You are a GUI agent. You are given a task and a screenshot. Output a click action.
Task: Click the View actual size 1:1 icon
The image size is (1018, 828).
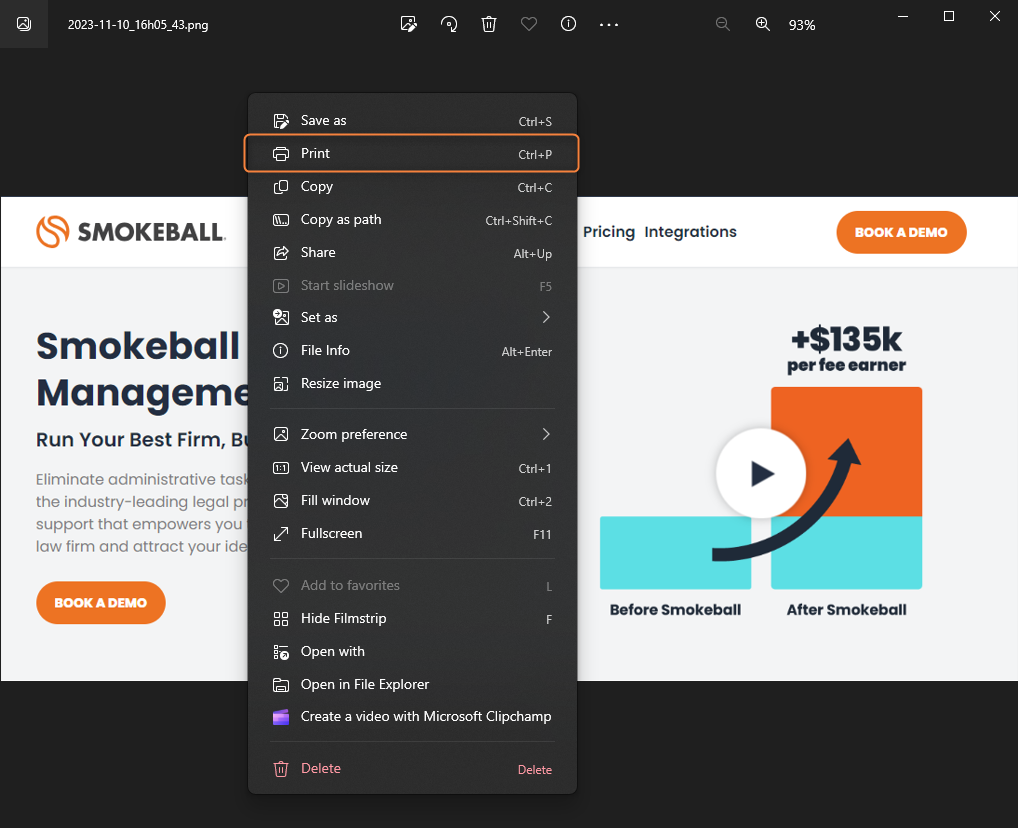pyautogui.click(x=280, y=468)
